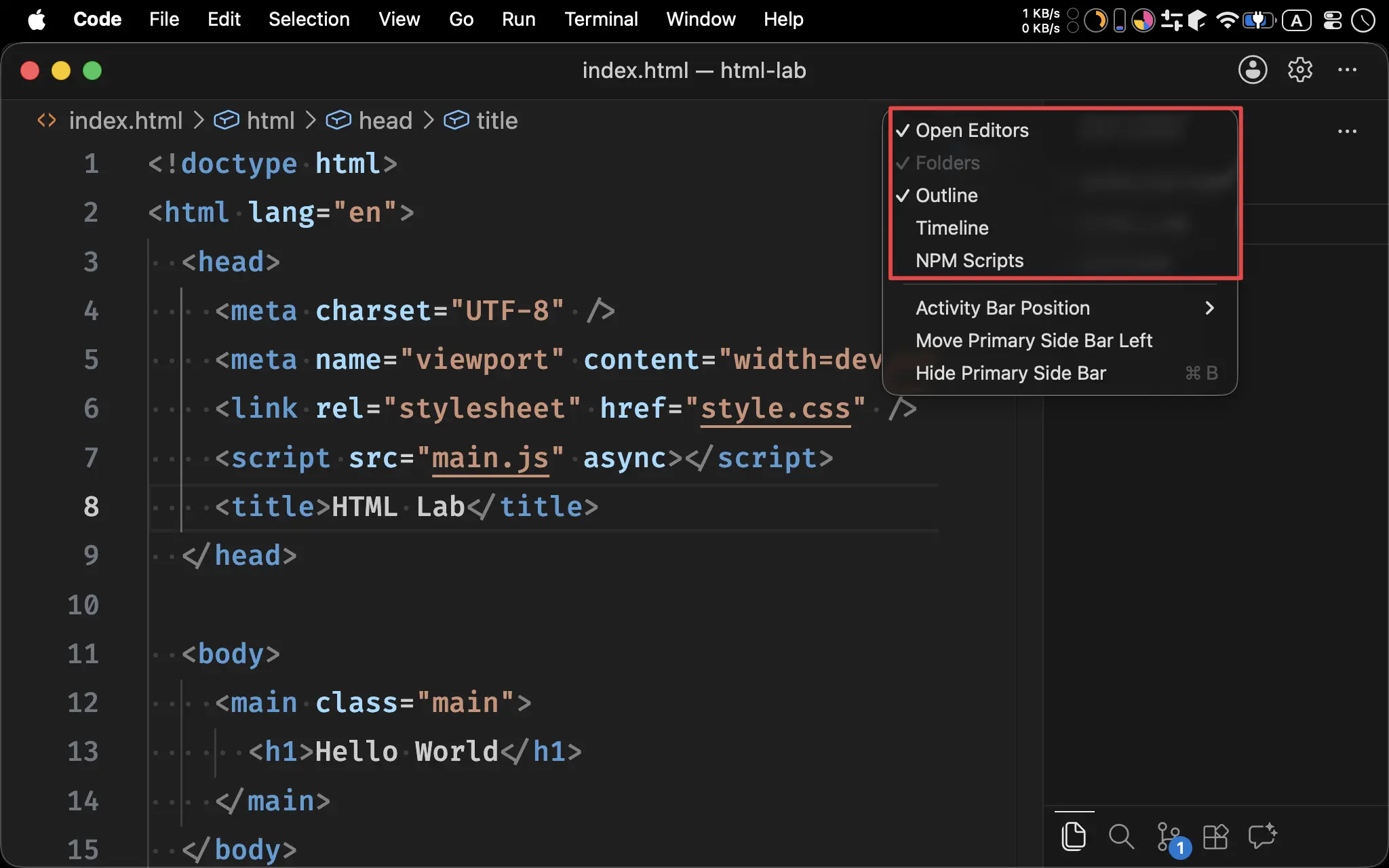Open the input source A menu
Image resolution: width=1389 pixels, height=868 pixels.
(1297, 20)
